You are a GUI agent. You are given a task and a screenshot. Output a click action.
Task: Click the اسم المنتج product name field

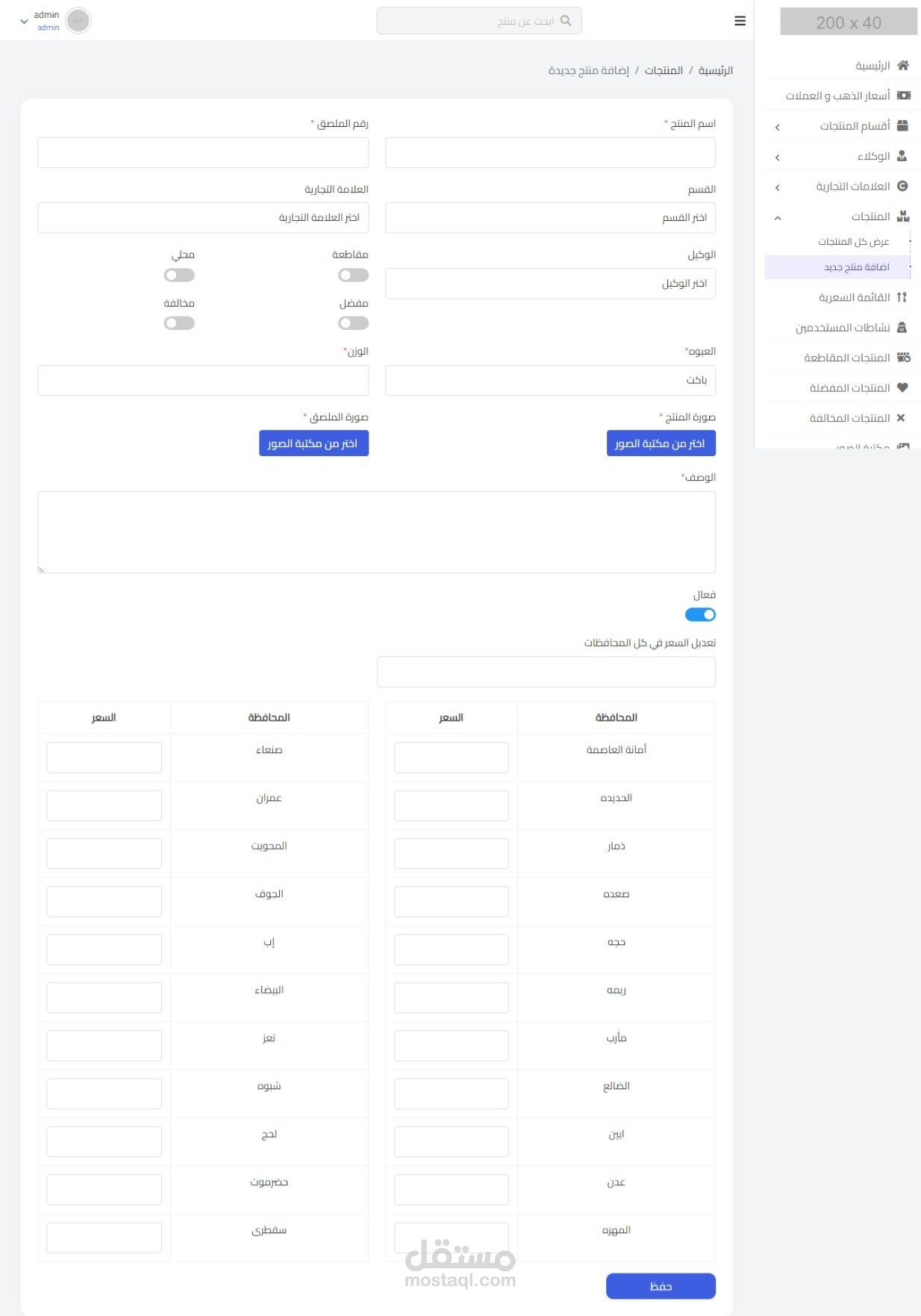tap(550, 153)
